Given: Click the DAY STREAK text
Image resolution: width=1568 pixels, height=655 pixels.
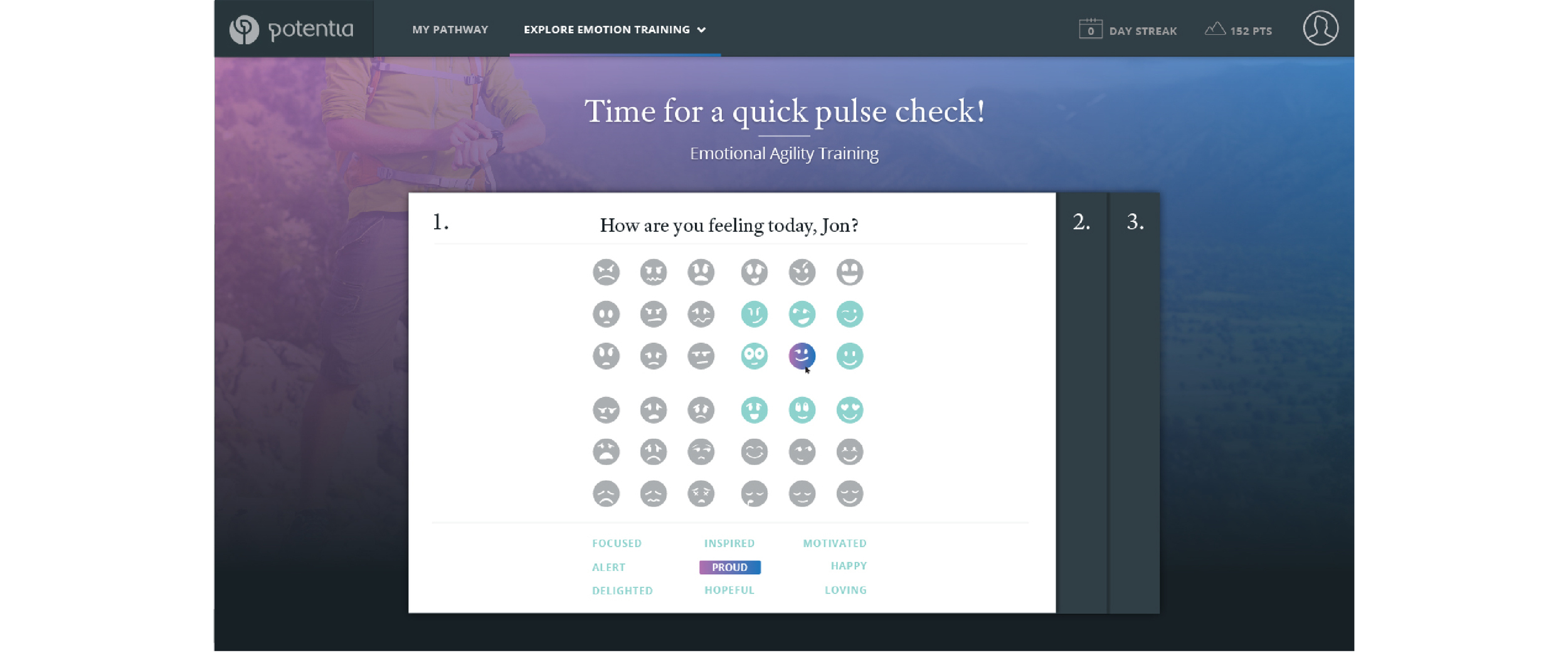Looking at the screenshot, I should pyautogui.click(x=1142, y=31).
